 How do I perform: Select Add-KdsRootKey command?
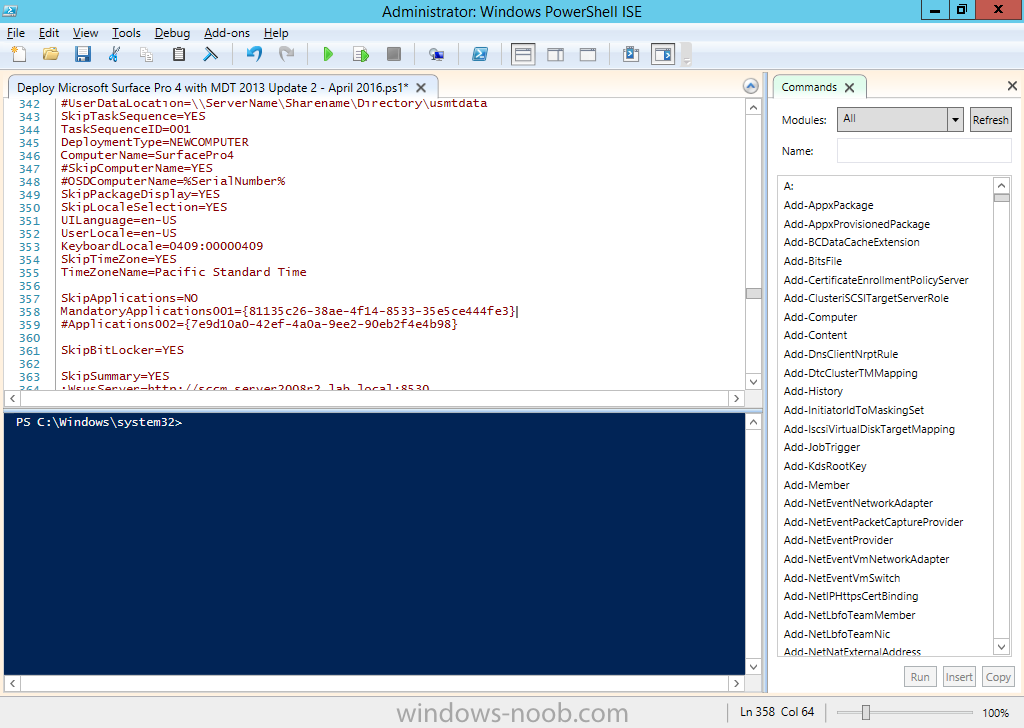(825, 466)
